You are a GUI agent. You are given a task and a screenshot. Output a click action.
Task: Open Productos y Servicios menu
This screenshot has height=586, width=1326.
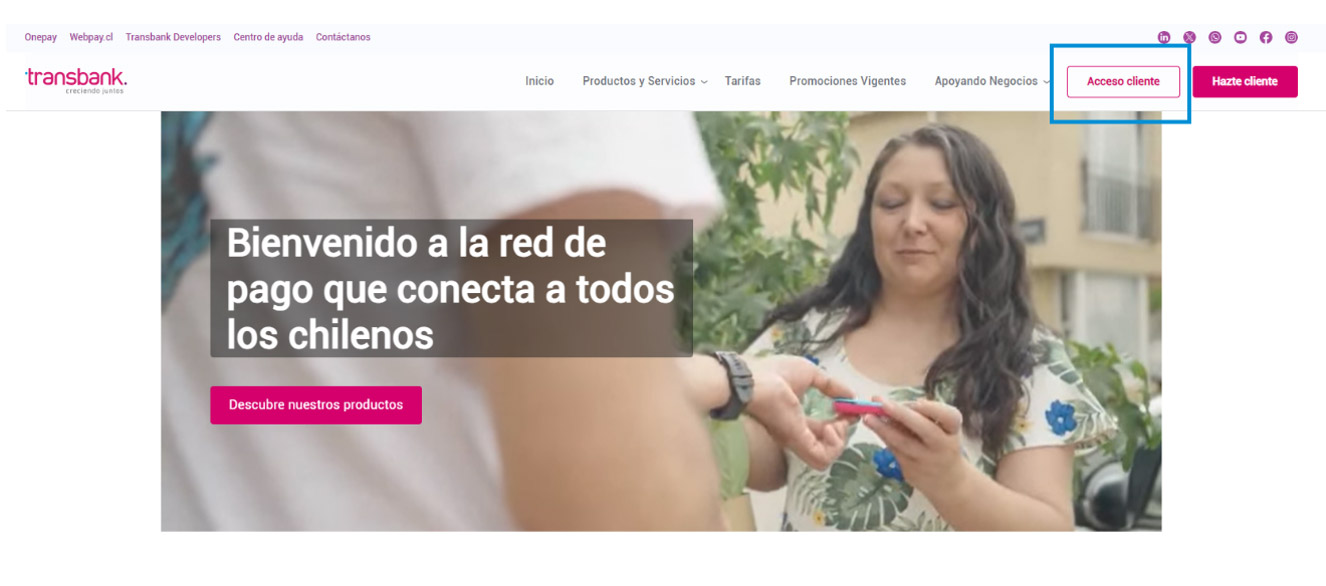coord(639,81)
